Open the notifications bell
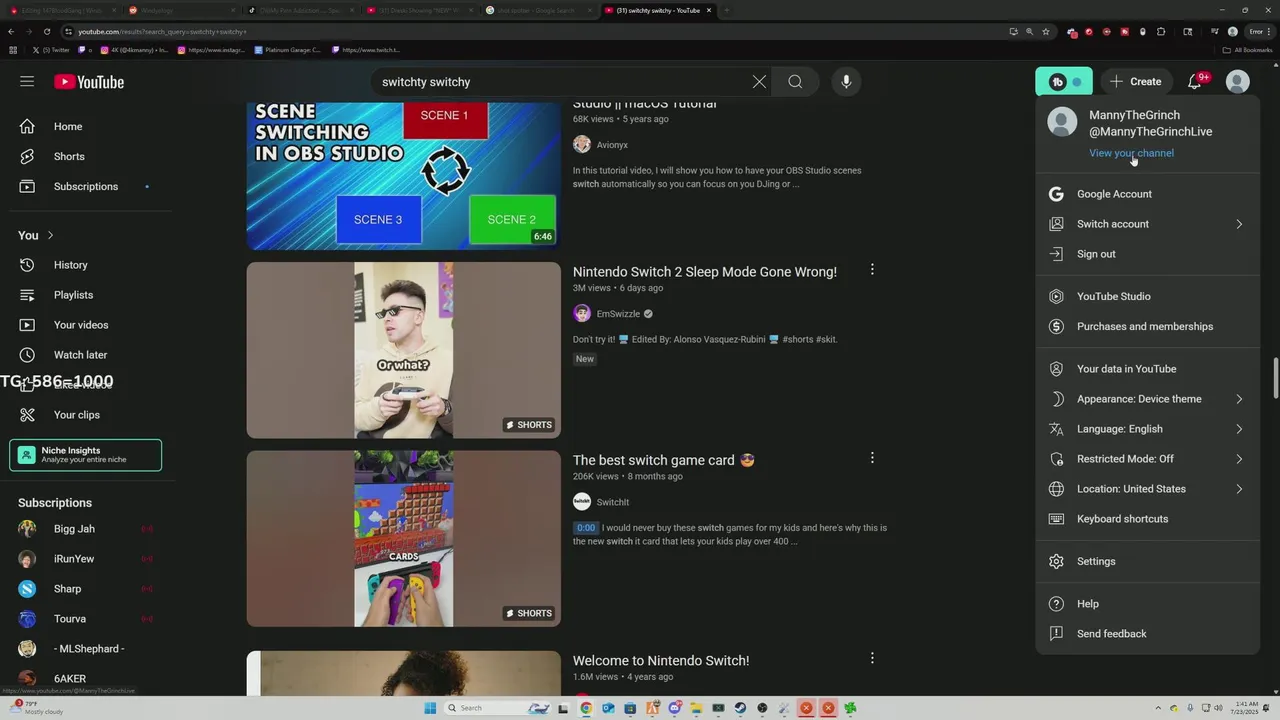Image resolution: width=1280 pixels, height=720 pixels. [x=1195, y=82]
